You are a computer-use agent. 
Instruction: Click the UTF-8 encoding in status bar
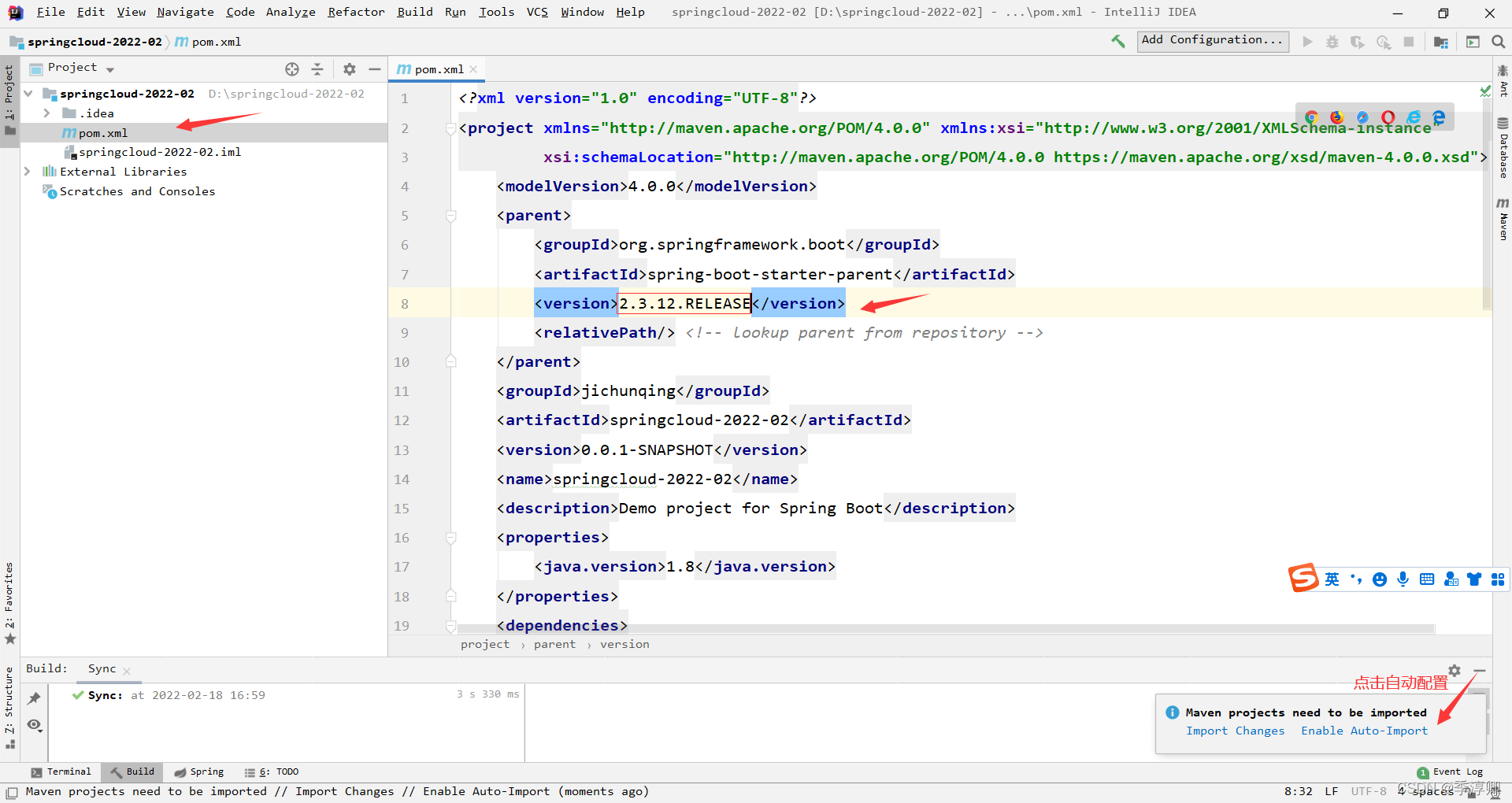(1369, 792)
